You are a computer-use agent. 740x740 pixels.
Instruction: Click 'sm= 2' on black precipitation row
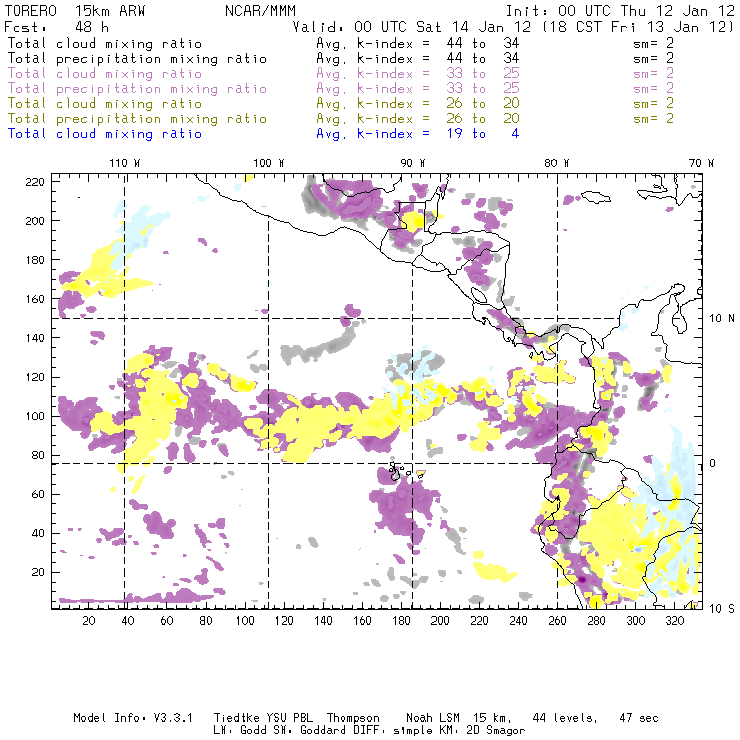tap(653, 59)
